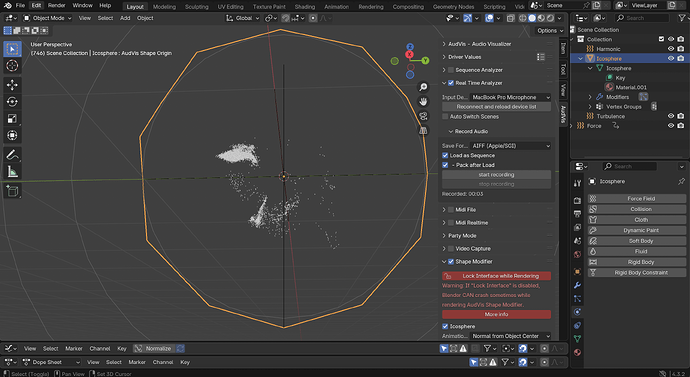Open the Object Data properties tab
The image size is (690, 377).
click(x=577, y=339)
